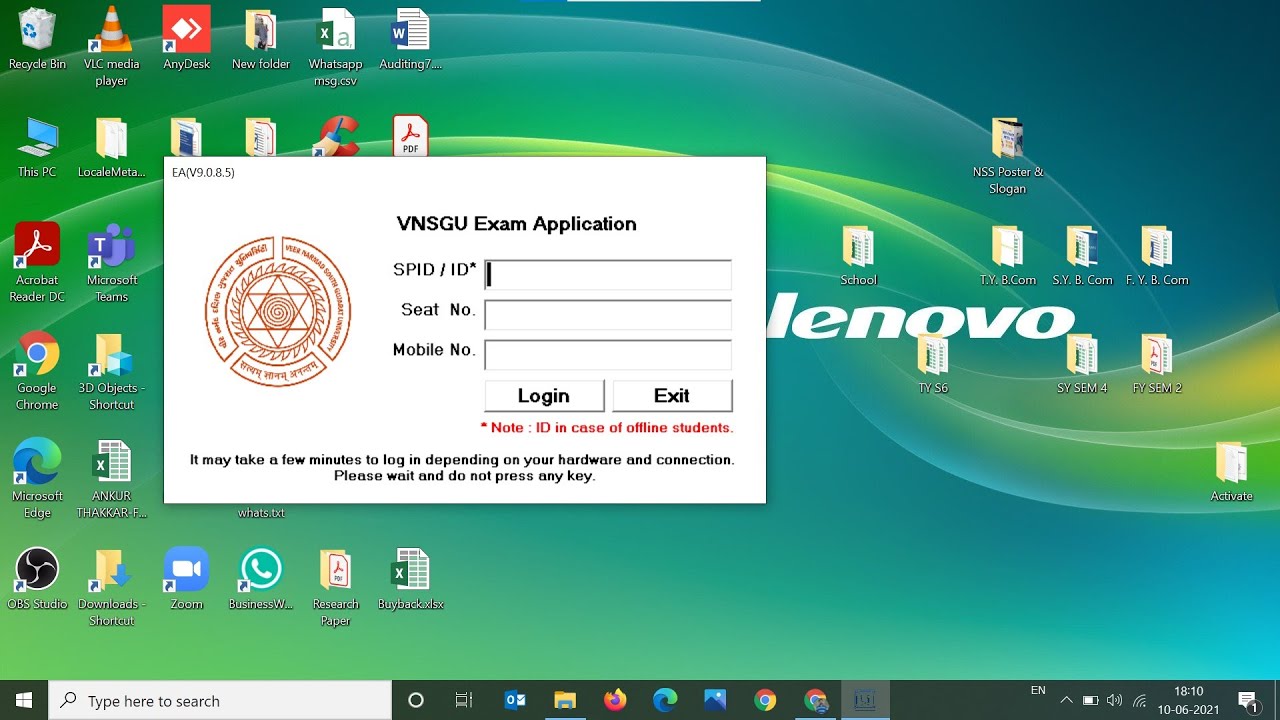Screen dimensions: 1280x720
Task: Select the Google Chrome desktop shortcut
Action: pyautogui.click(x=37, y=371)
